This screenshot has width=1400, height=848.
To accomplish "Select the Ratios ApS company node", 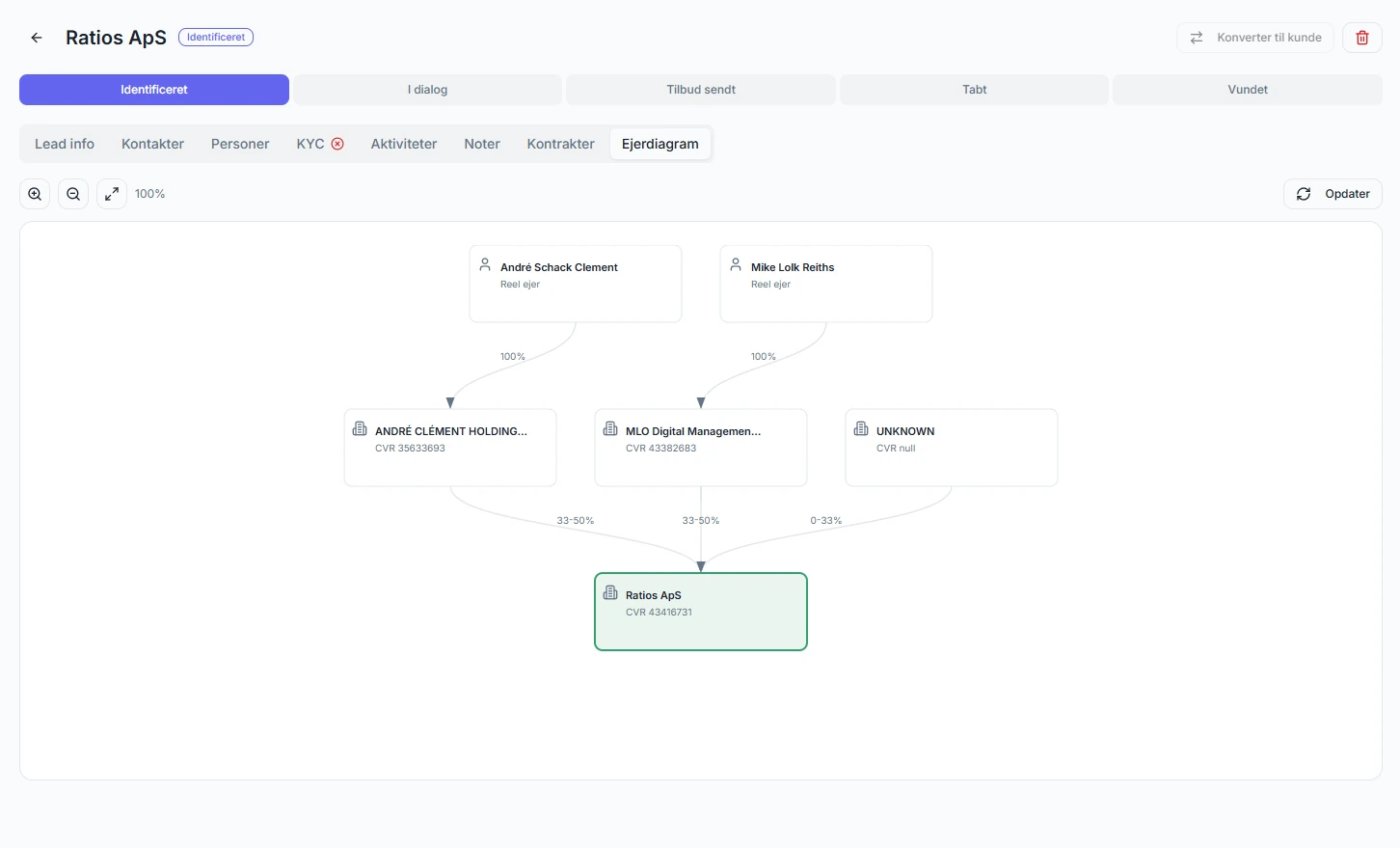I will (x=701, y=612).
